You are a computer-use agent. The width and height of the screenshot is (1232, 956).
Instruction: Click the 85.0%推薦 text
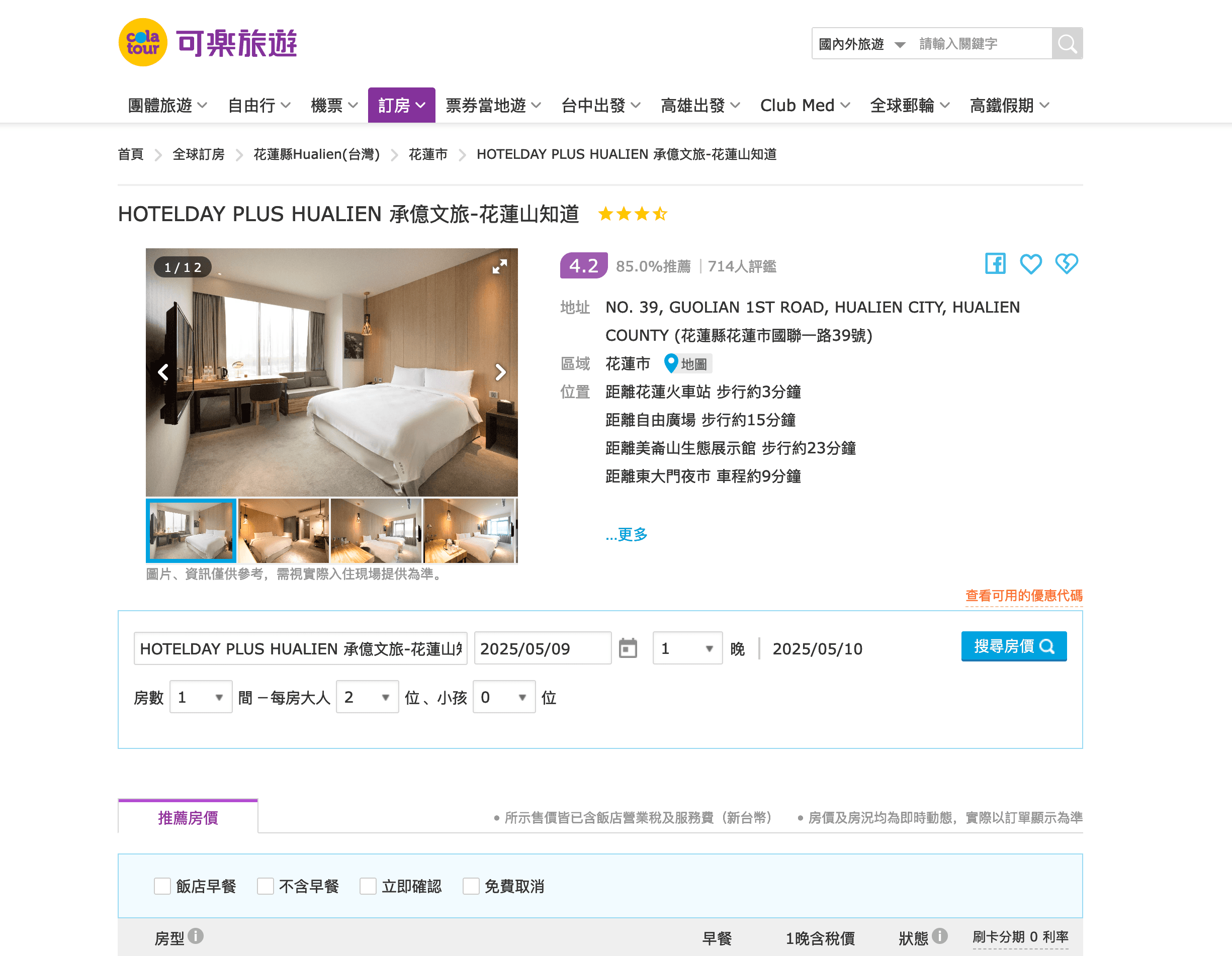pos(653,266)
